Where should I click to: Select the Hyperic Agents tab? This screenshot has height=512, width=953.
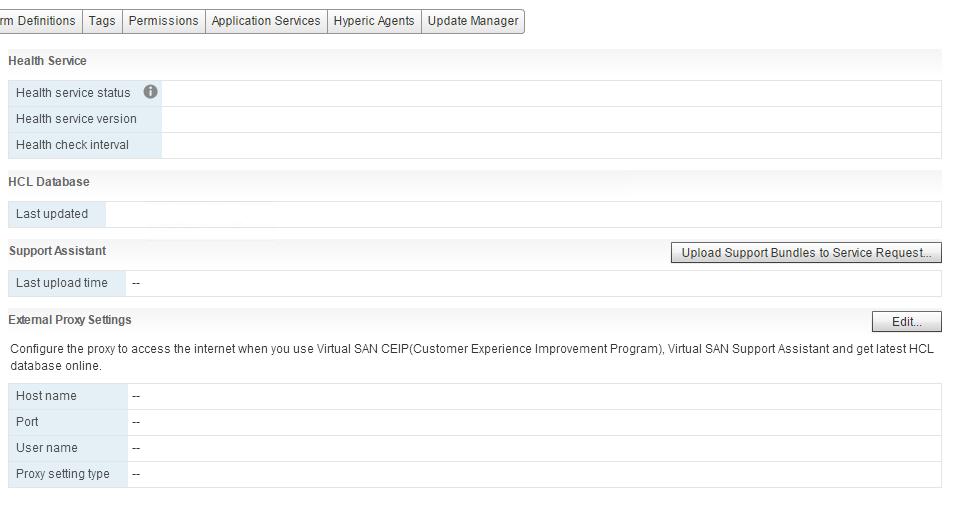coord(374,21)
